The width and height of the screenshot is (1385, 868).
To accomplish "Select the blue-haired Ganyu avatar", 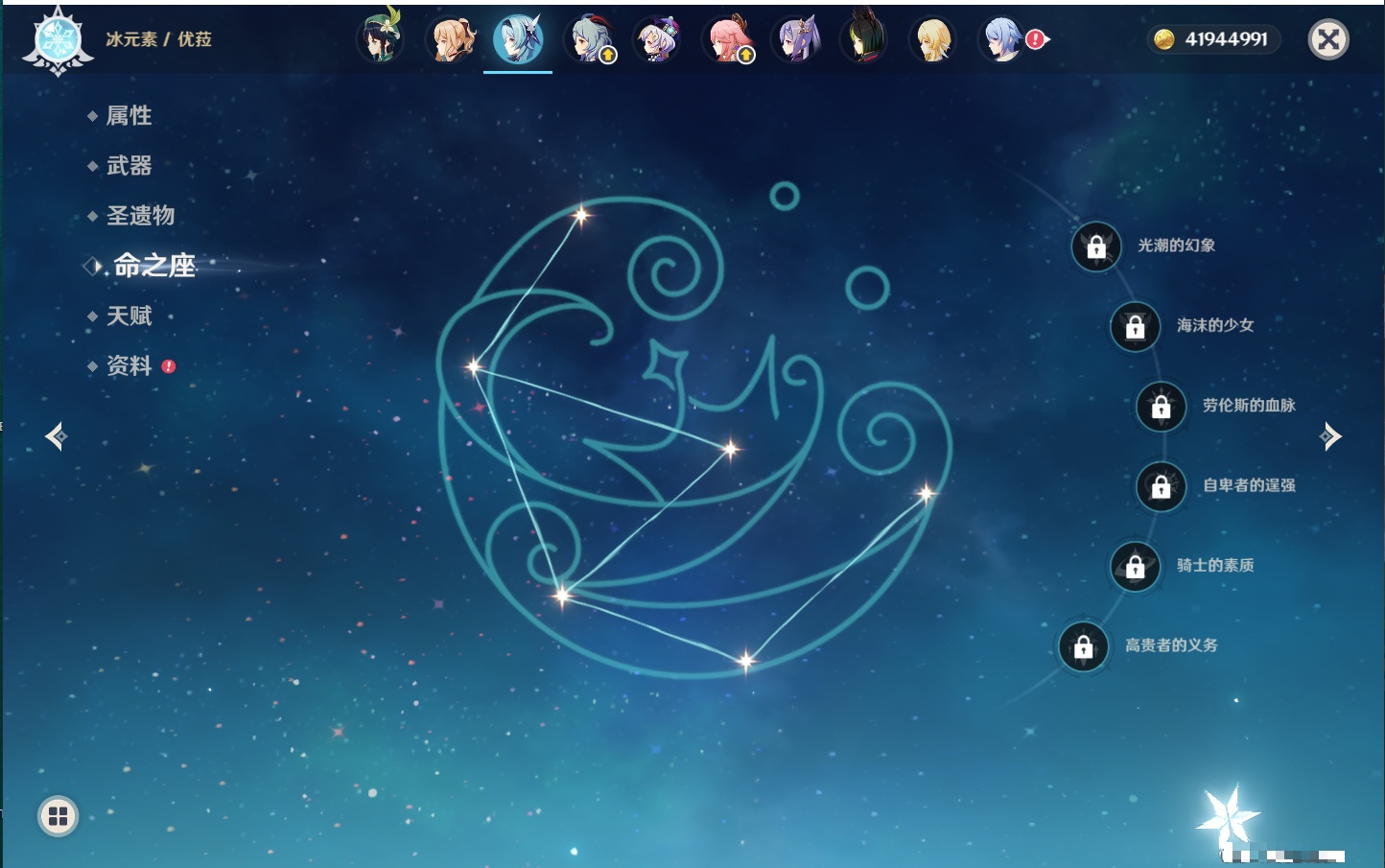I will 592,39.
